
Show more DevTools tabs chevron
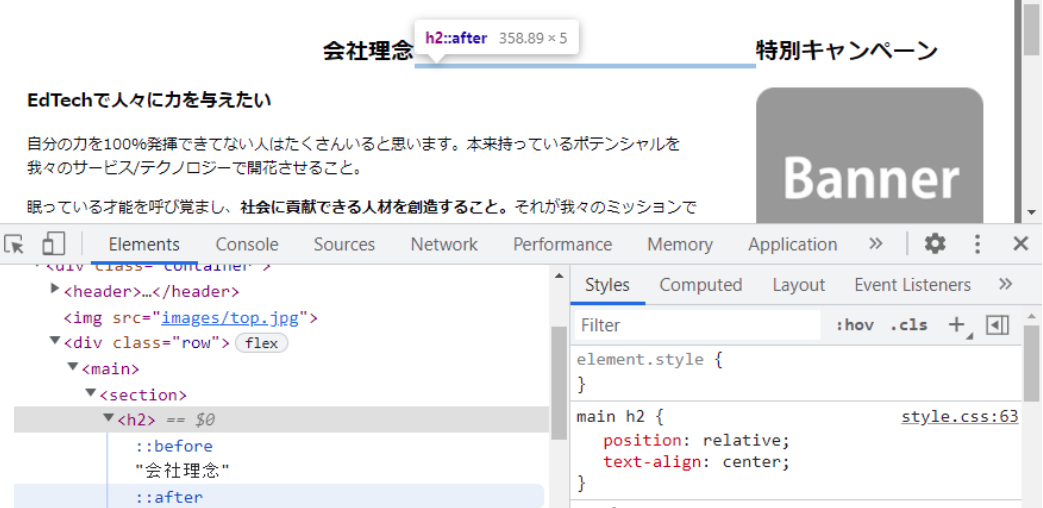pyautogui.click(x=875, y=244)
